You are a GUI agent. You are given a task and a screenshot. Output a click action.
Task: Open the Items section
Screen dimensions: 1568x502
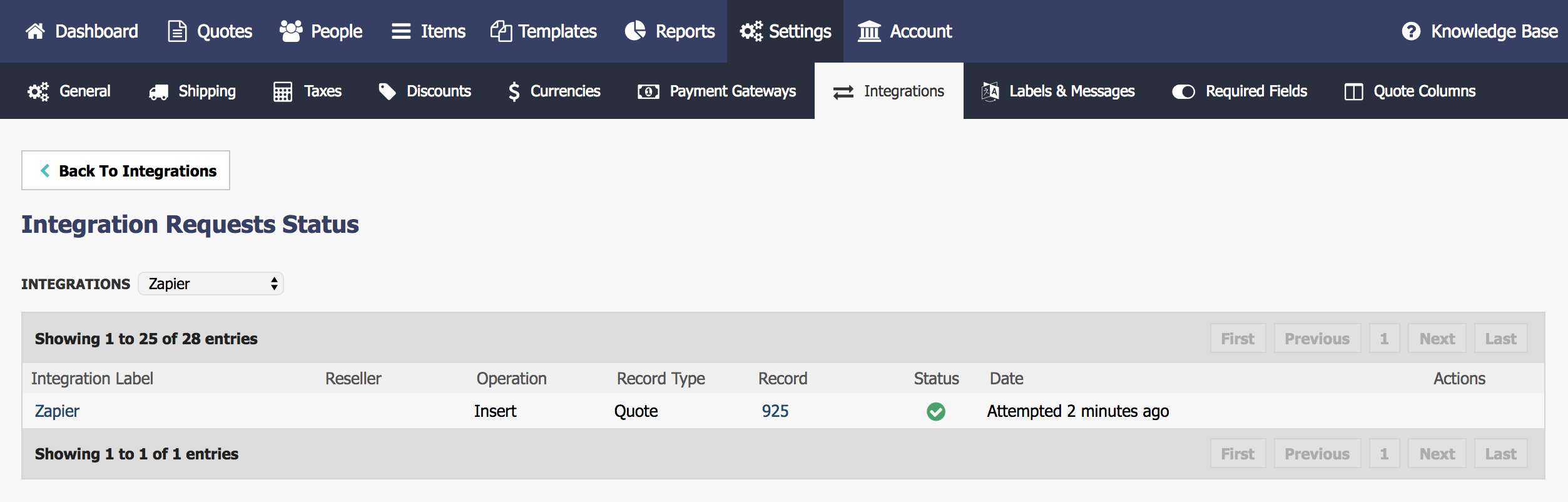(x=429, y=31)
